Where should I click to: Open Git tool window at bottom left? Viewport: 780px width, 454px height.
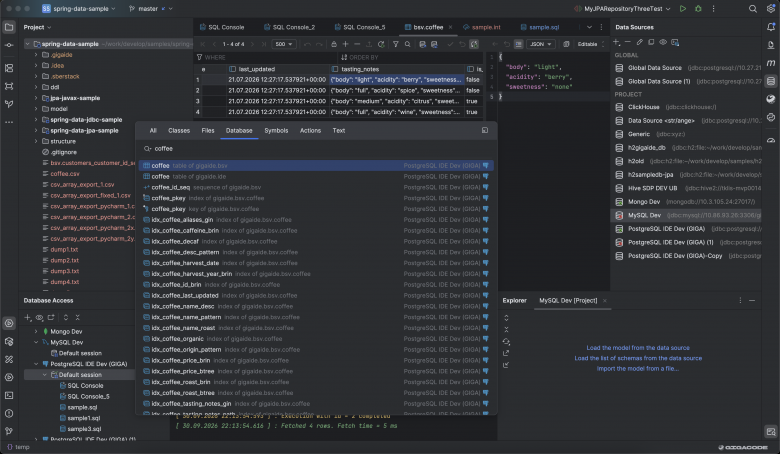pyautogui.click(x=9, y=431)
